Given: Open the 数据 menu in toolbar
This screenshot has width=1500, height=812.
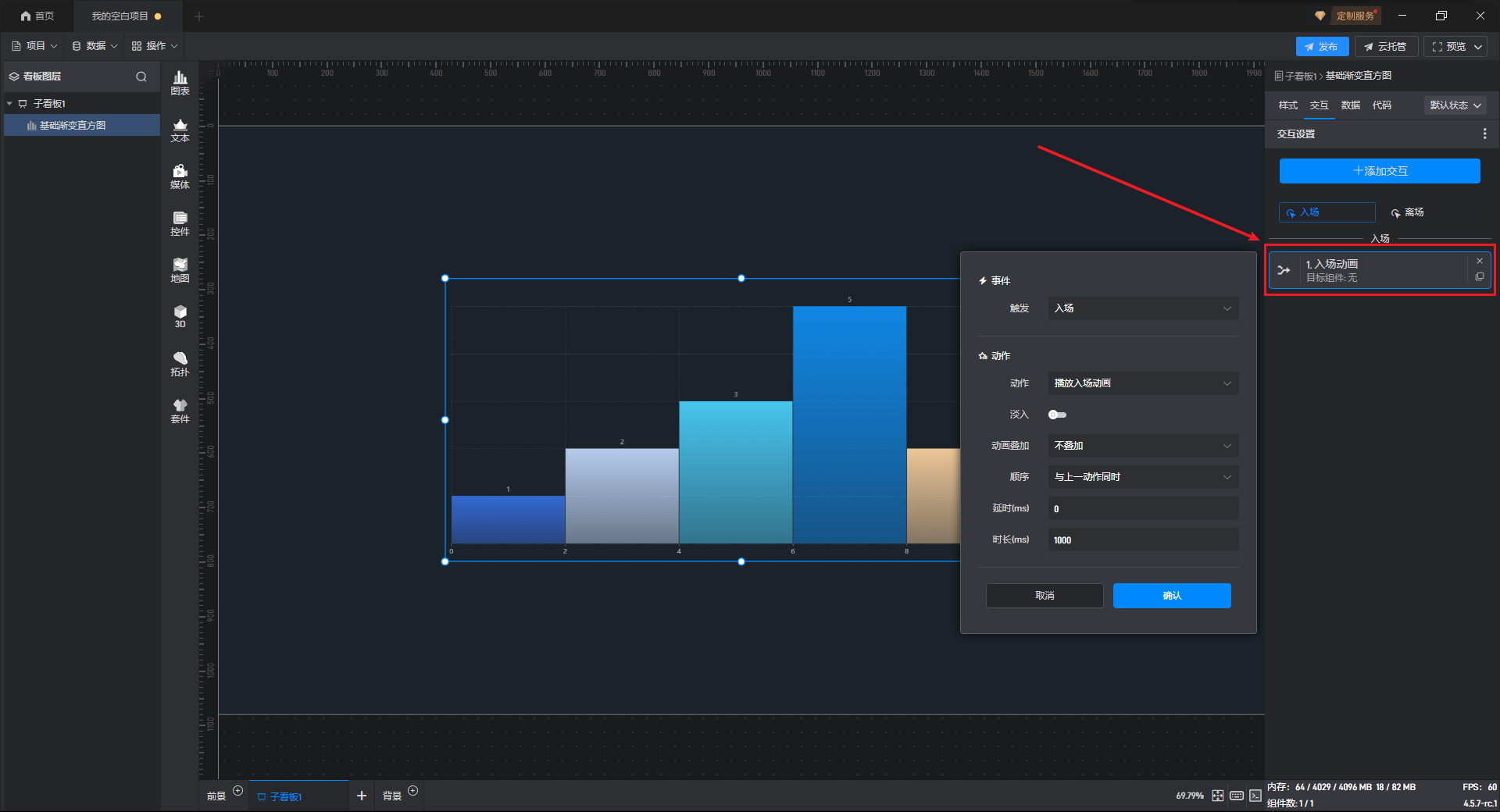Looking at the screenshot, I should (x=95, y=46).
